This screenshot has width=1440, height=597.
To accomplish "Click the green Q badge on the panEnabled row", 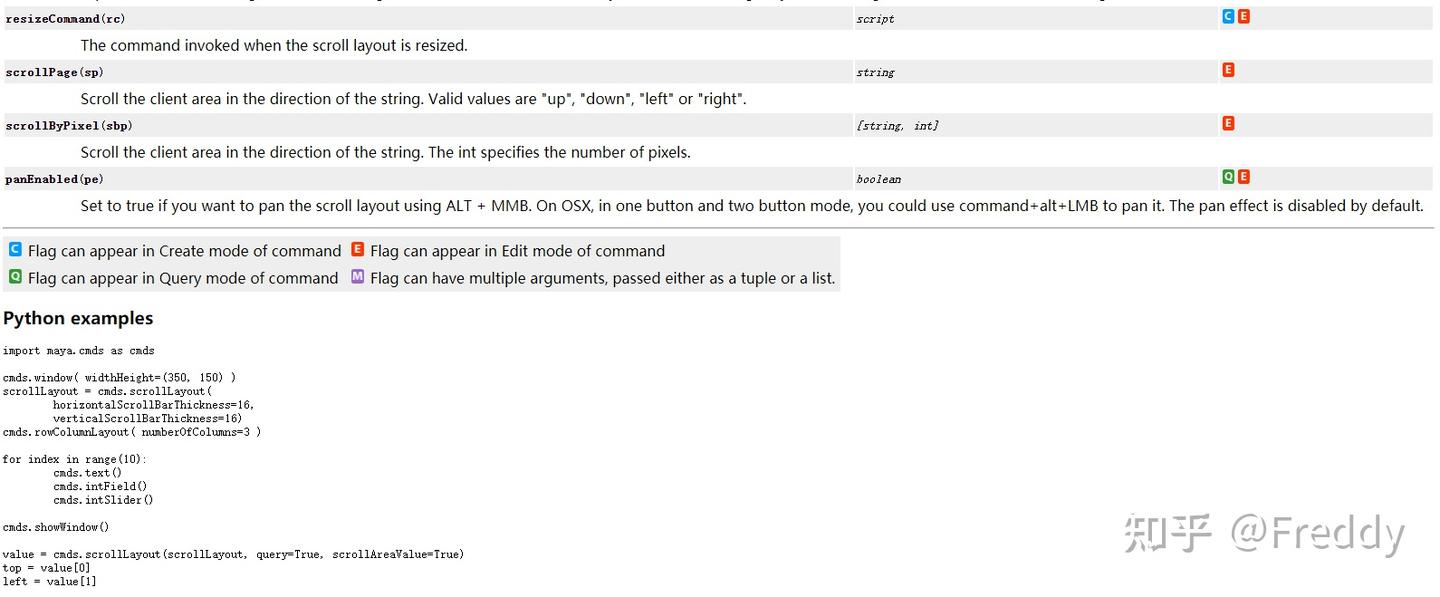I will [1228, 177].
